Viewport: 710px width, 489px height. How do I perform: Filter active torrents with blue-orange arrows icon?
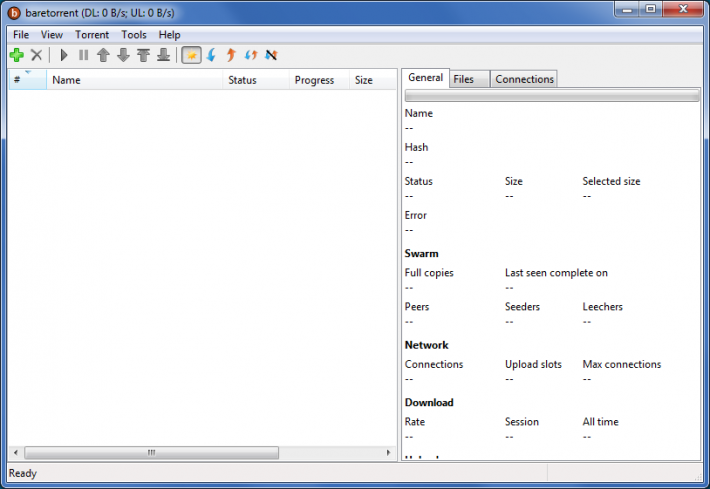(x=251, y=55)
